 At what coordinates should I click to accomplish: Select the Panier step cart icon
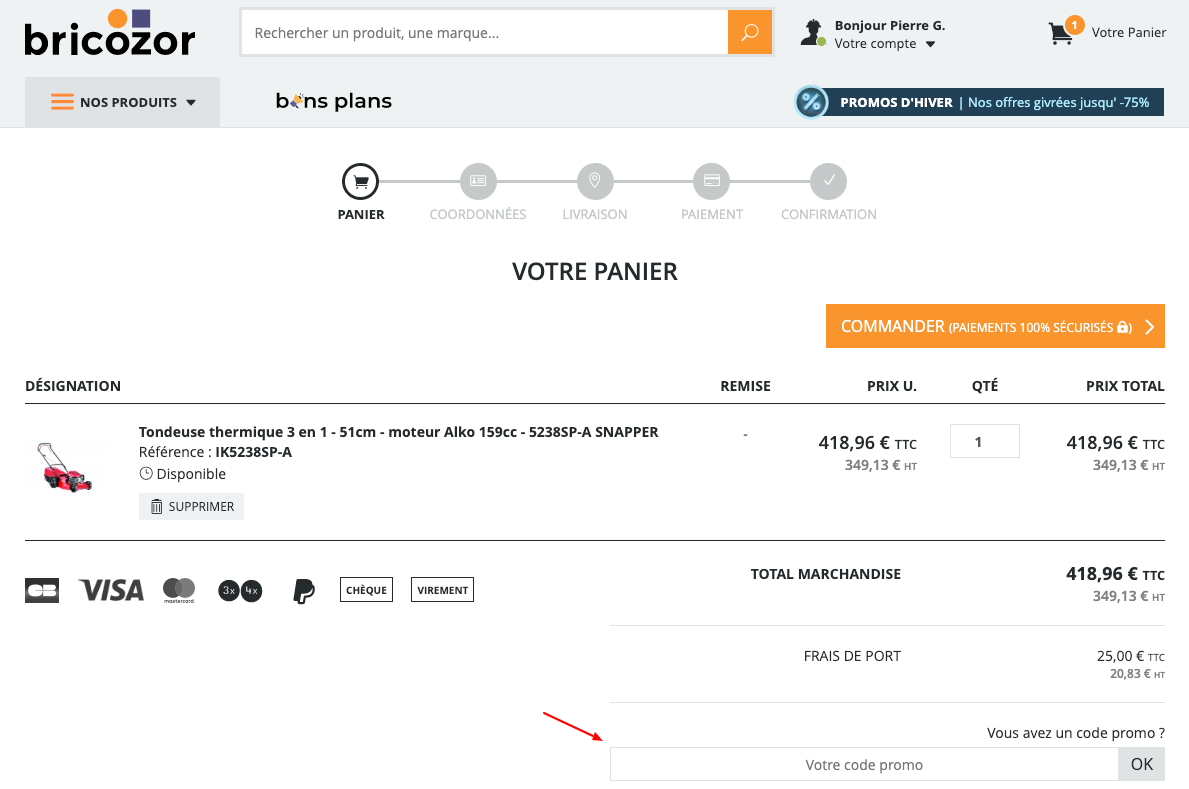[x=361, y=182]
